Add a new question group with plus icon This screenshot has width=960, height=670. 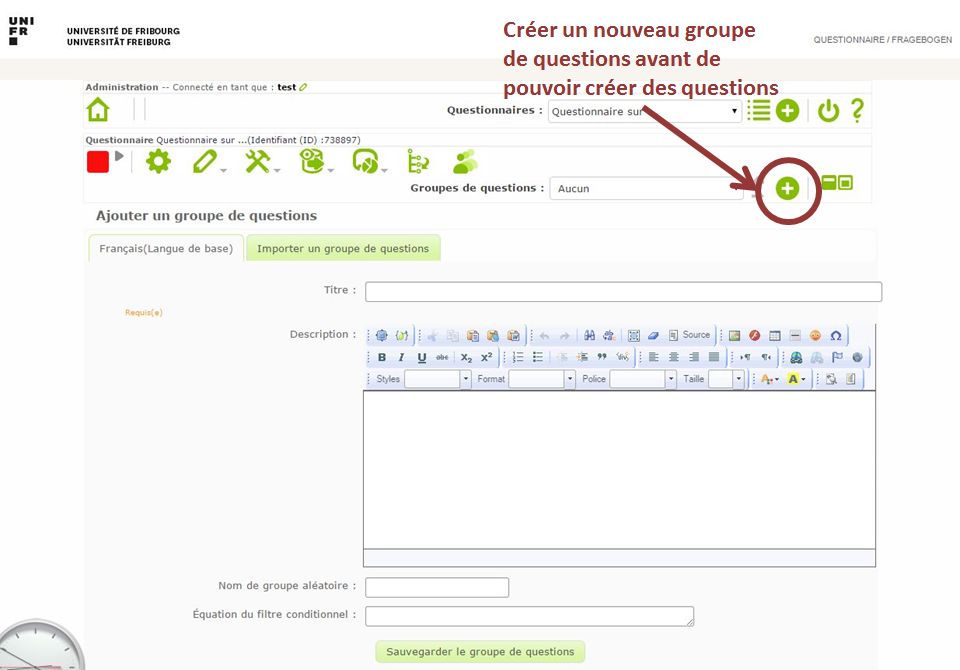787,188
